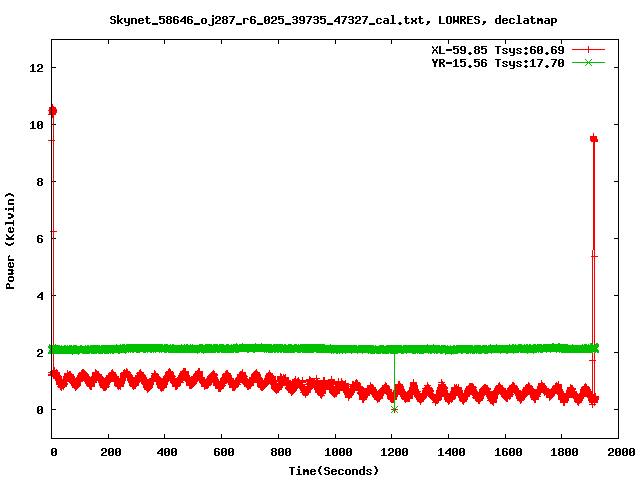Click the y-axis tick label 4

click(40, 296)
